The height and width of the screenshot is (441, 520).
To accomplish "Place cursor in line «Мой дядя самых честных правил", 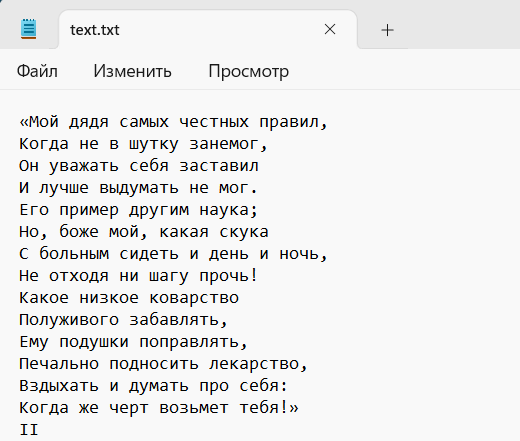I will pyautogui.click(x=174, y=122).
